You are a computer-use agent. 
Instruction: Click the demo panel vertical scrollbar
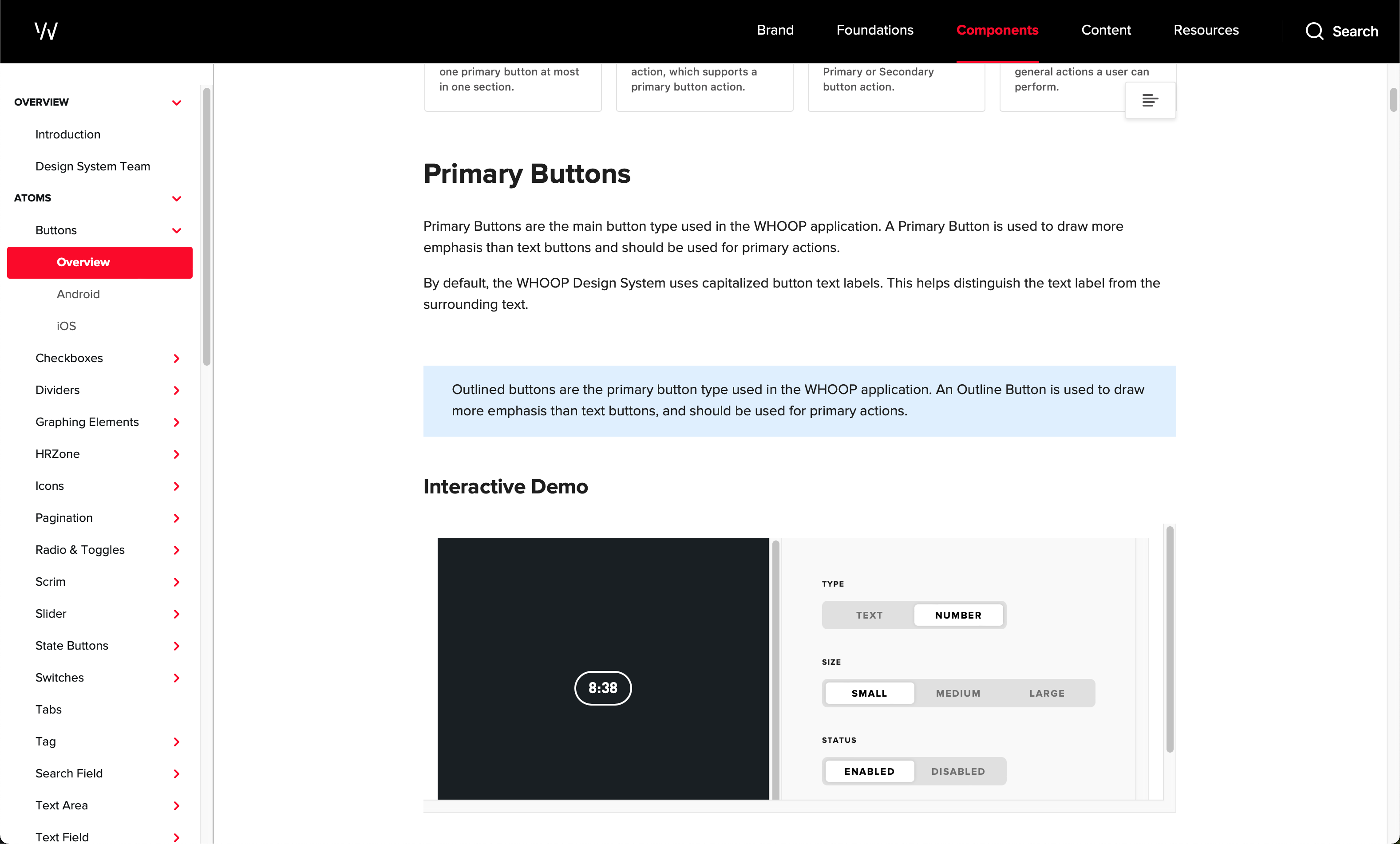pyautogui.click(x=1169, y=639)
